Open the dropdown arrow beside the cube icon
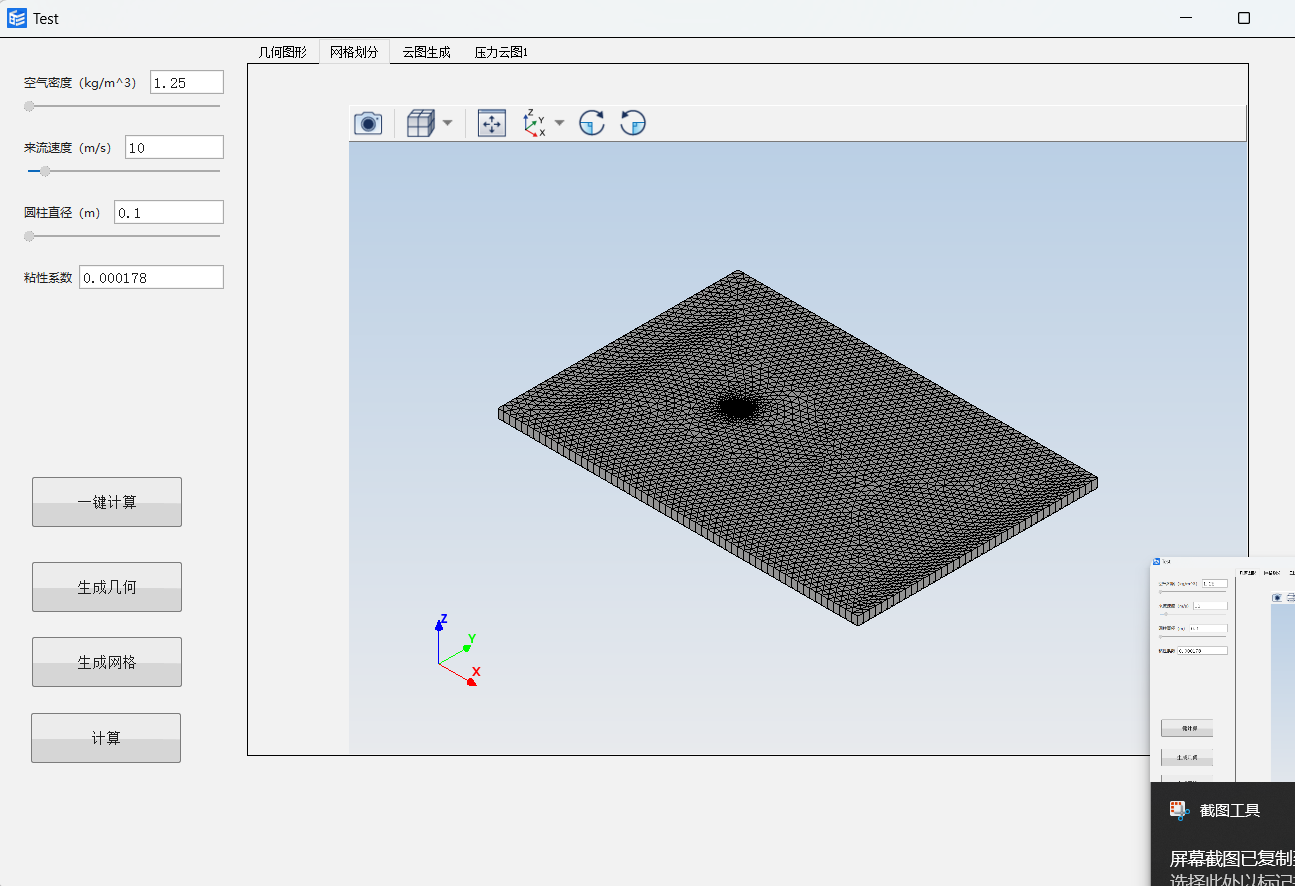Image resolution: width=1295 pixels, height=886 pixels. 447,123
